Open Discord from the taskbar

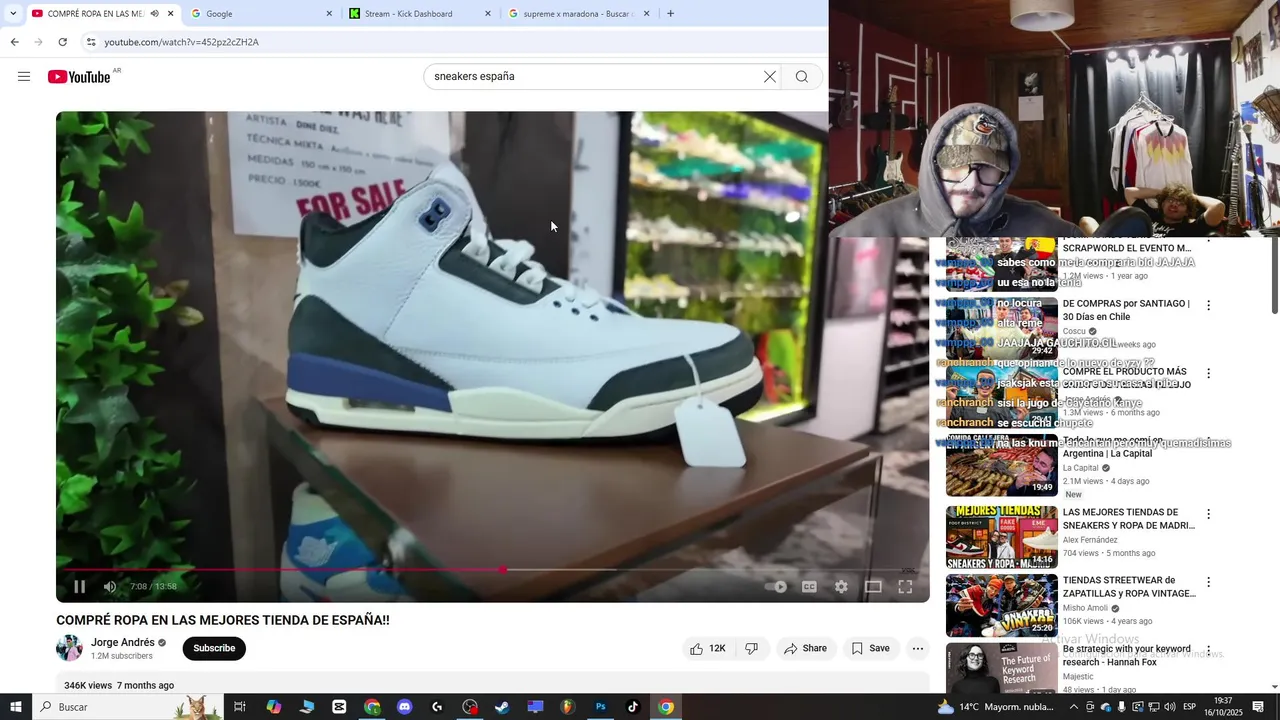point(405,707)
